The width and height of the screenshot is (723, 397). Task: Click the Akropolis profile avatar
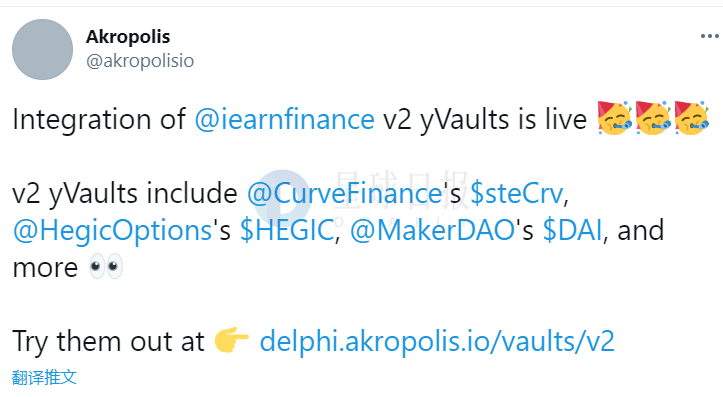[42, 49]
